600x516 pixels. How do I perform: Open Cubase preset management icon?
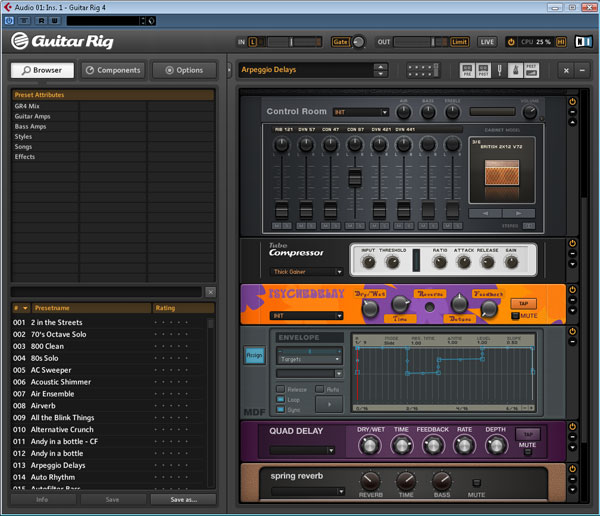click(x=151, y=21)
